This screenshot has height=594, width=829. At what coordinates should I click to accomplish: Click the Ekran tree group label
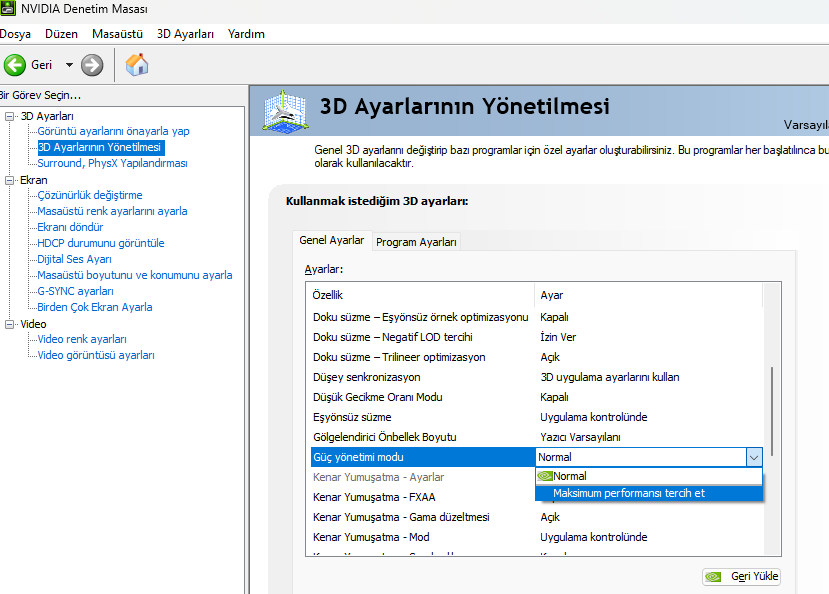point(34,180)
